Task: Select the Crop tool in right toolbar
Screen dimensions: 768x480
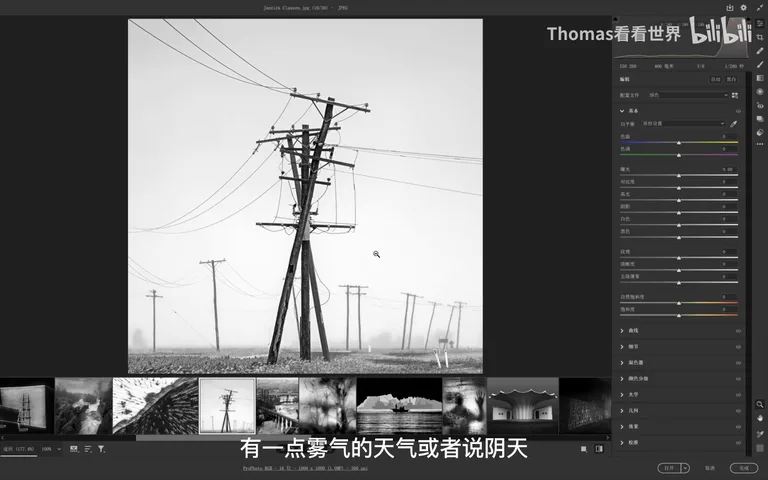Action: click(760, 37)
